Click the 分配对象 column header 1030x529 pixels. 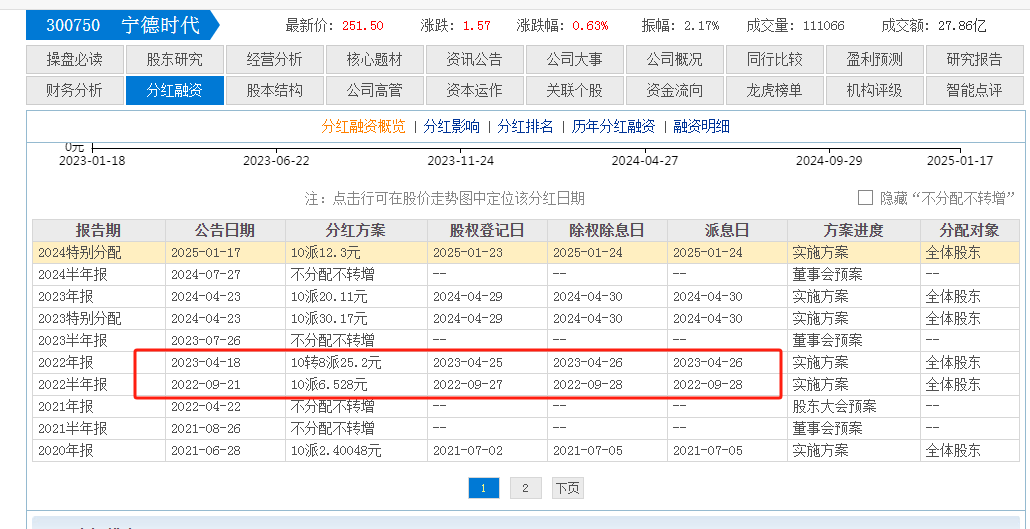970,231
